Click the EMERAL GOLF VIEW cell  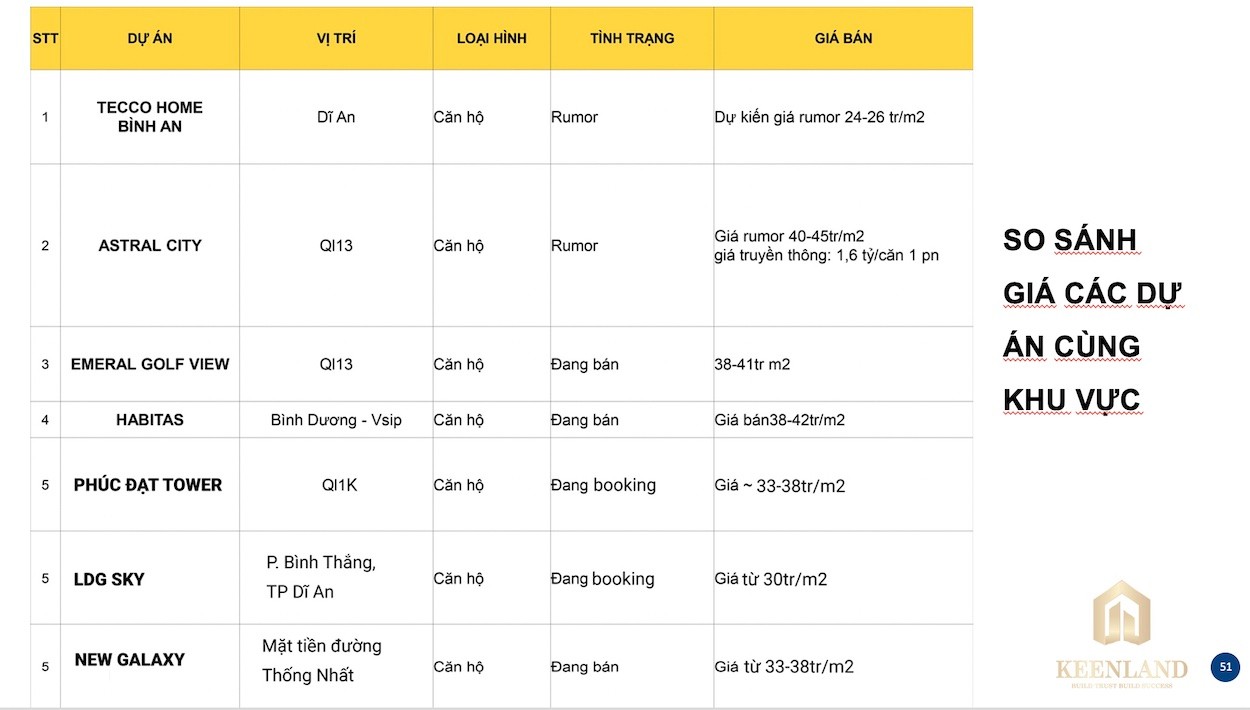[150, 364]
